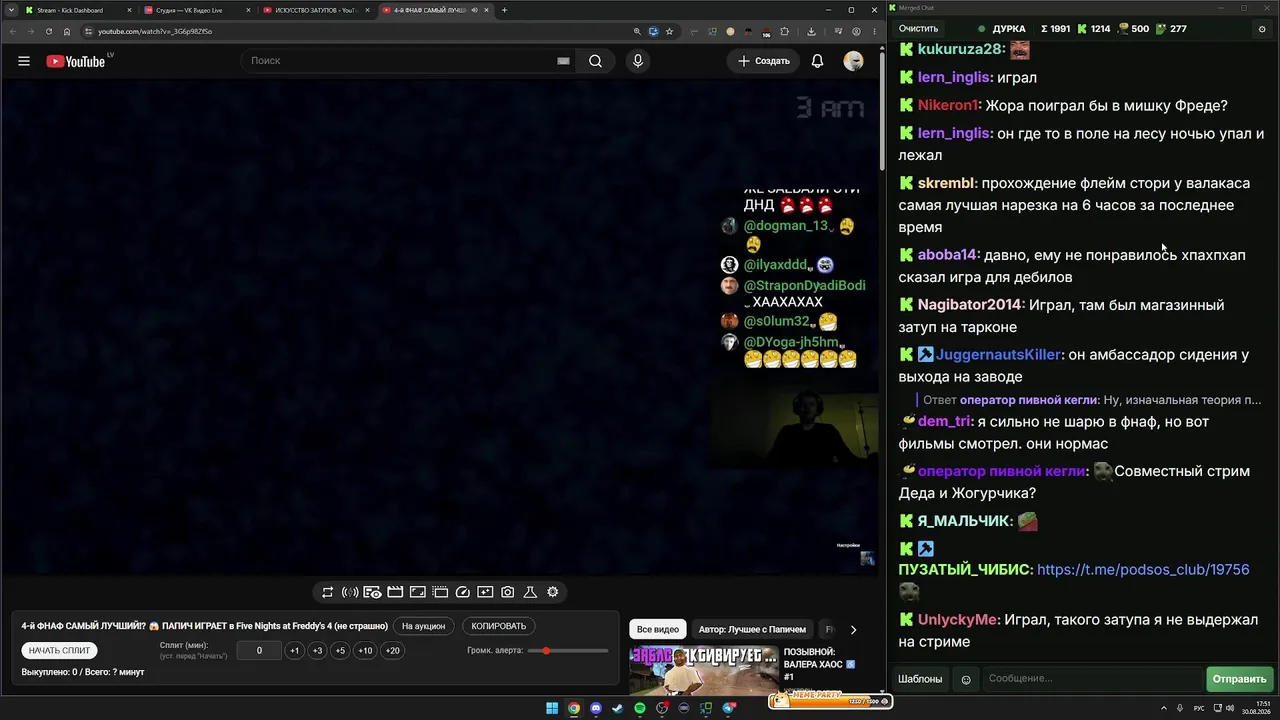
Task: Open the ПОЗЫВНОЙ: ВАЛЕРА ХАОС video thumbnail
Action: pyautogui.click(x=703, y=672)
